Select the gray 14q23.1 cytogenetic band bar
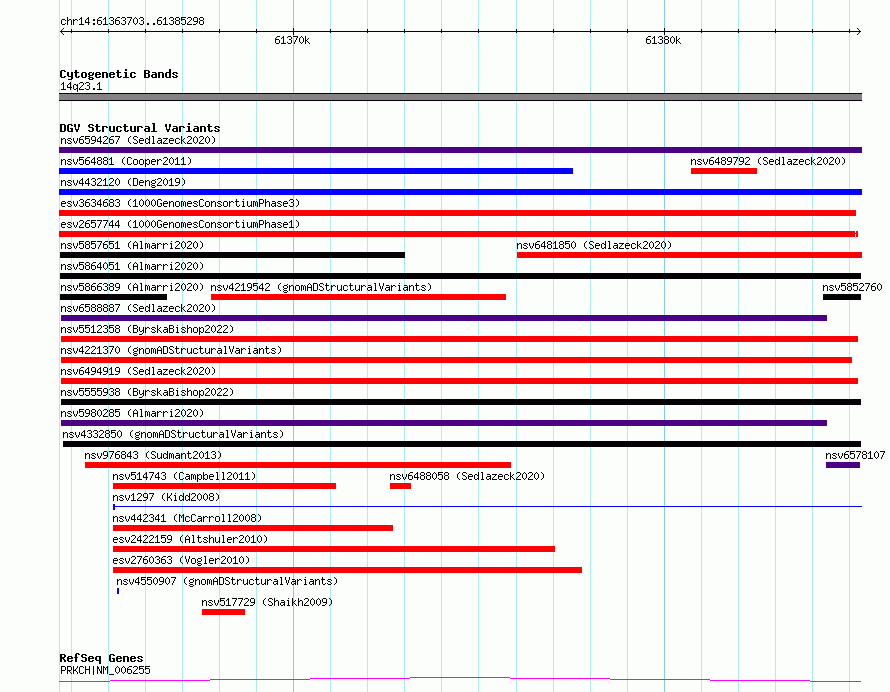The height and width of the screenshot is (692, 890). tap(460, 97)
